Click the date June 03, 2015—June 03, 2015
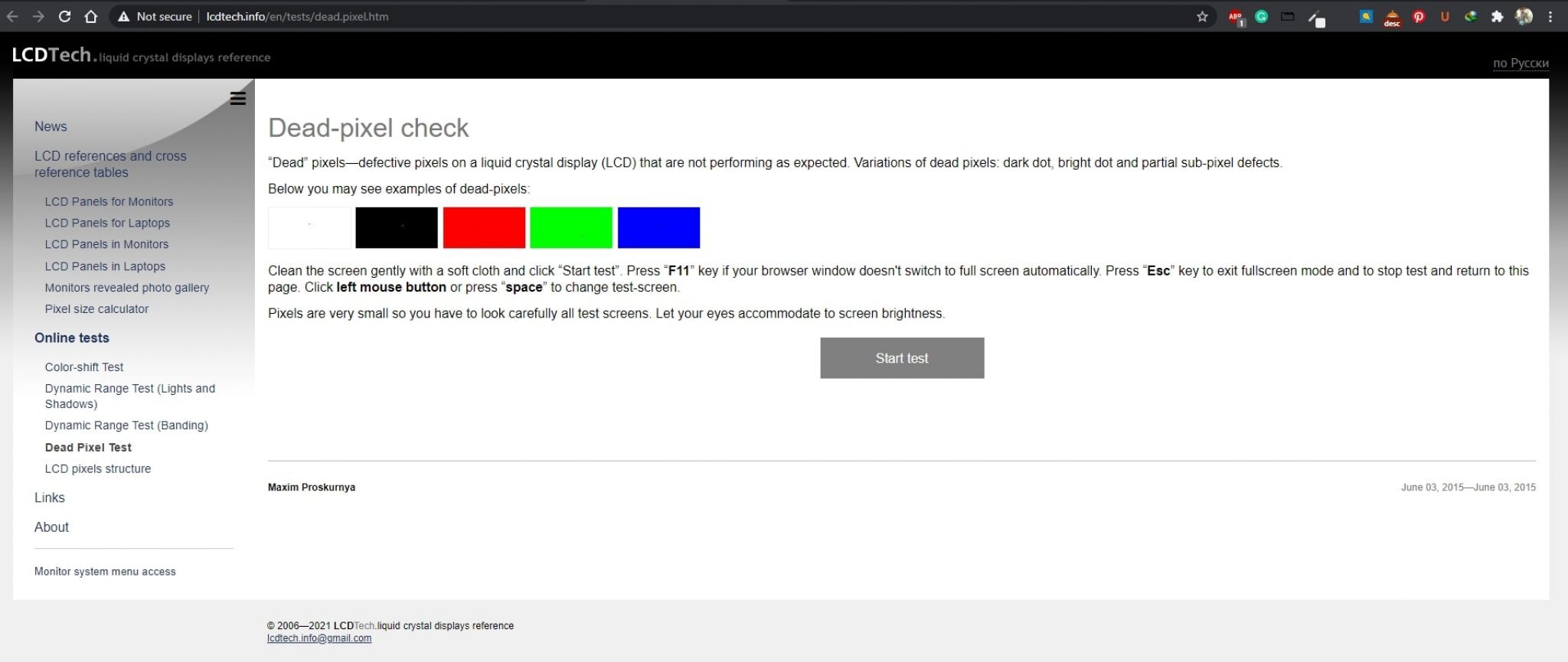 [1468, 488]
